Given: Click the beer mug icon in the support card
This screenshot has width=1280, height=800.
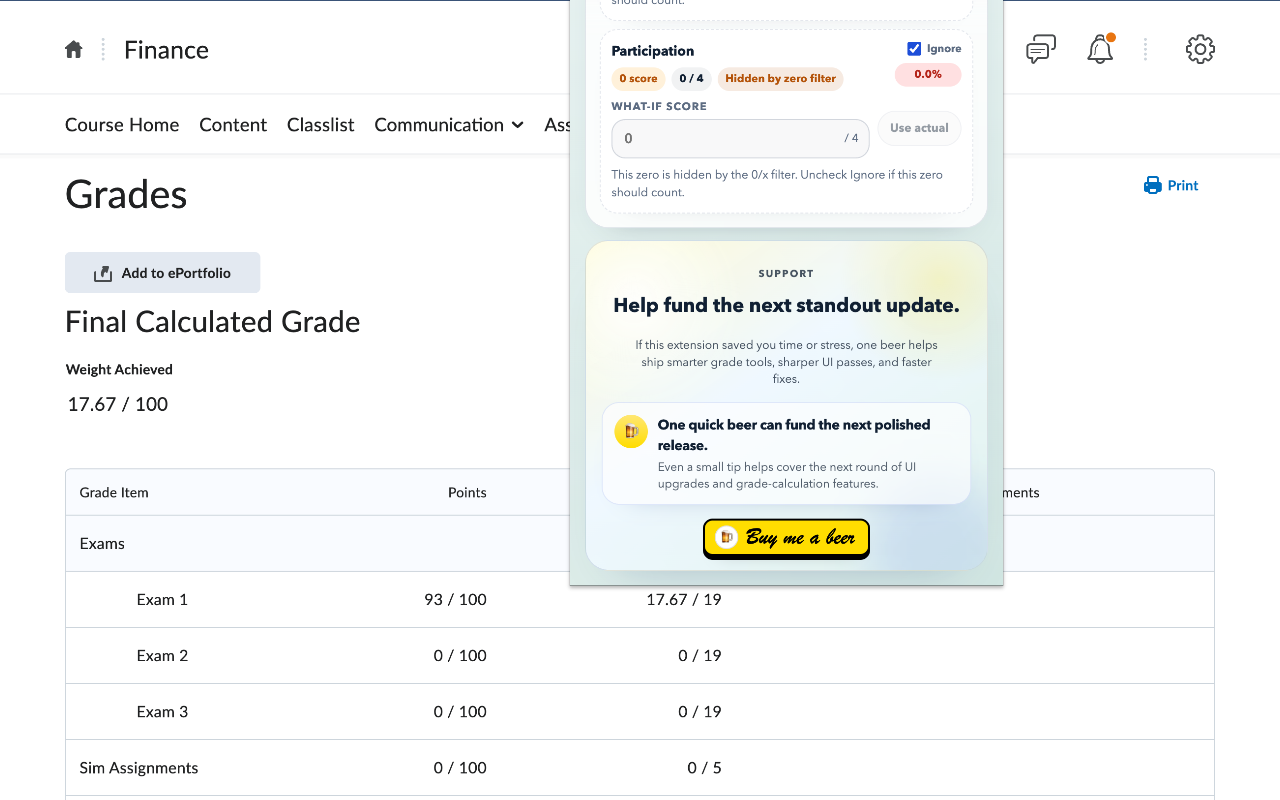Looking at the screenshot, I should click(631, 432).
